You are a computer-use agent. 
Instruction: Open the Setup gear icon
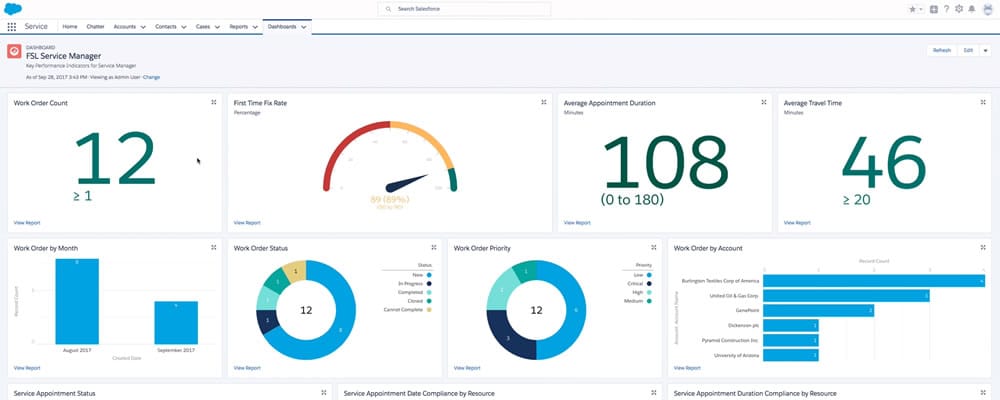point(959,9)
